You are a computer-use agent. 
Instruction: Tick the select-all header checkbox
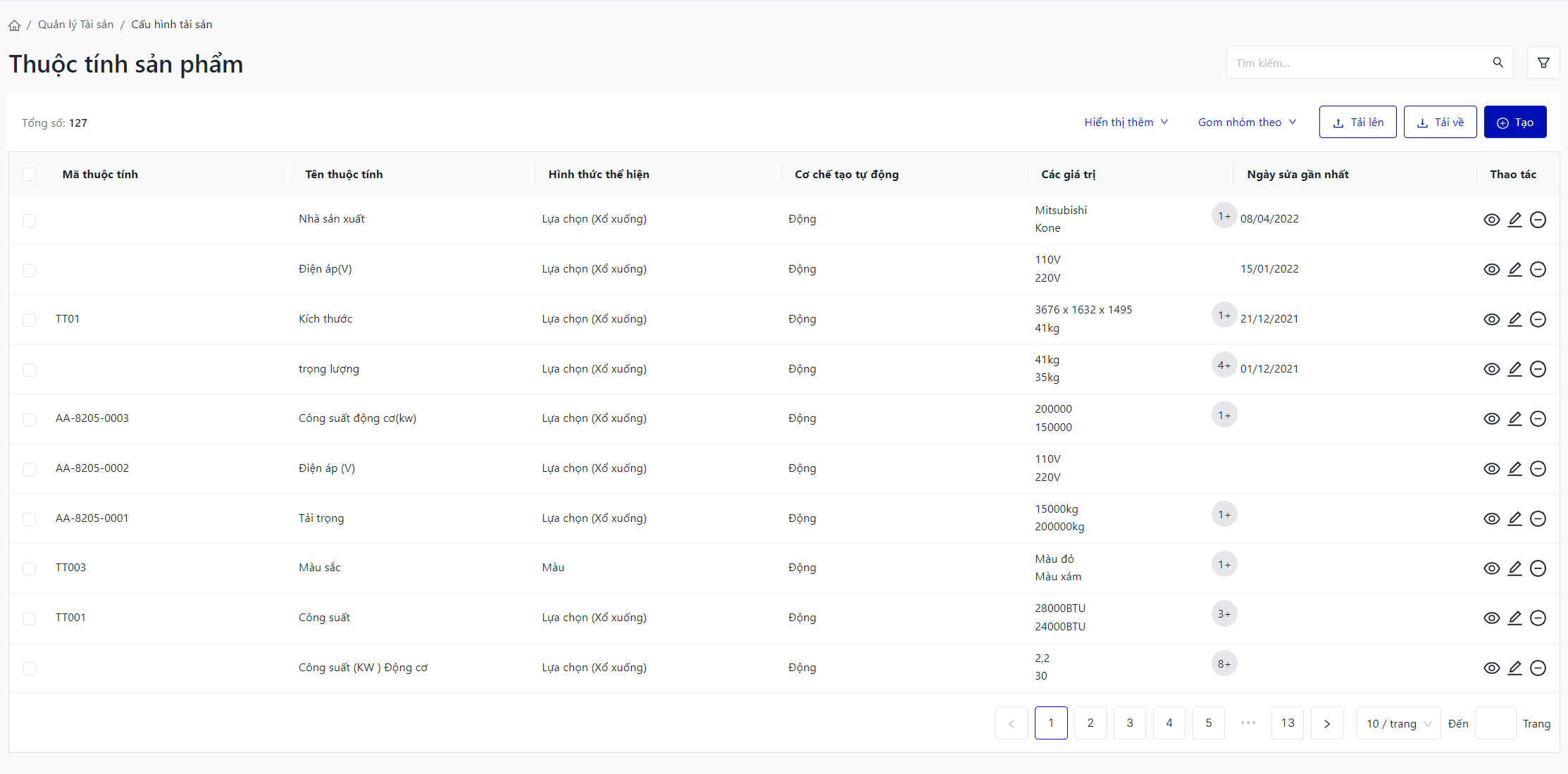[29, 174]
